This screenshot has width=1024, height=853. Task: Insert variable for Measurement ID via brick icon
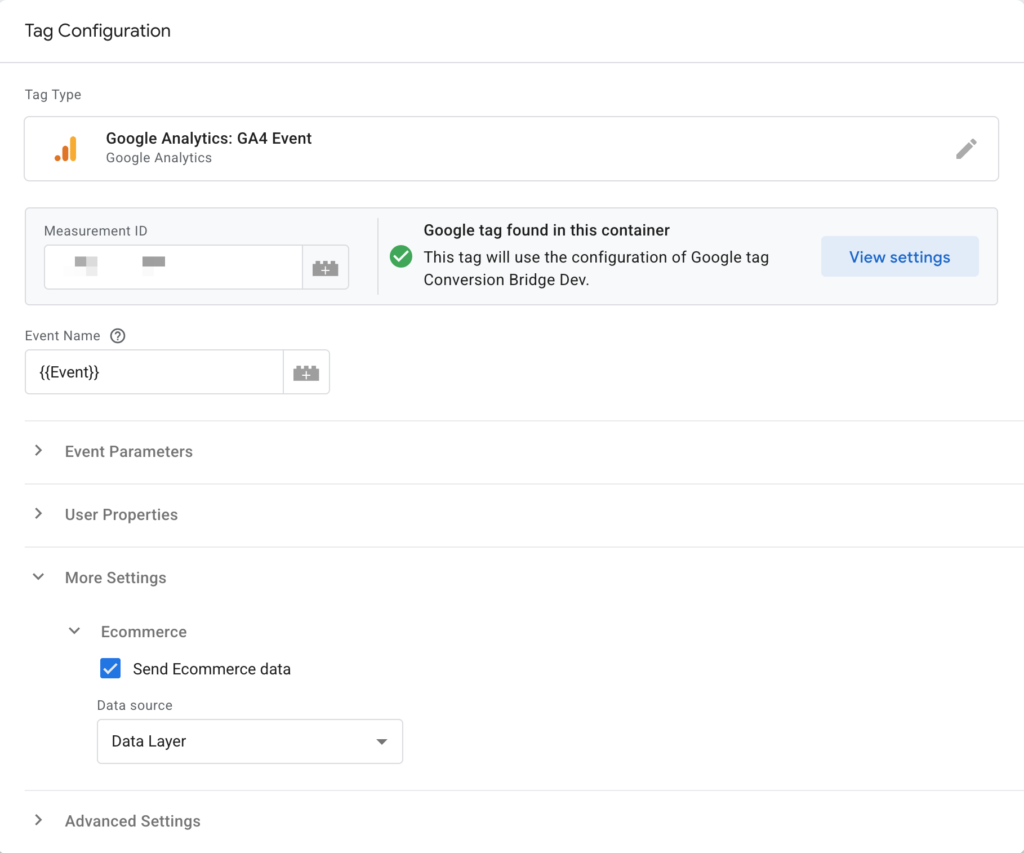click(325, 267)
